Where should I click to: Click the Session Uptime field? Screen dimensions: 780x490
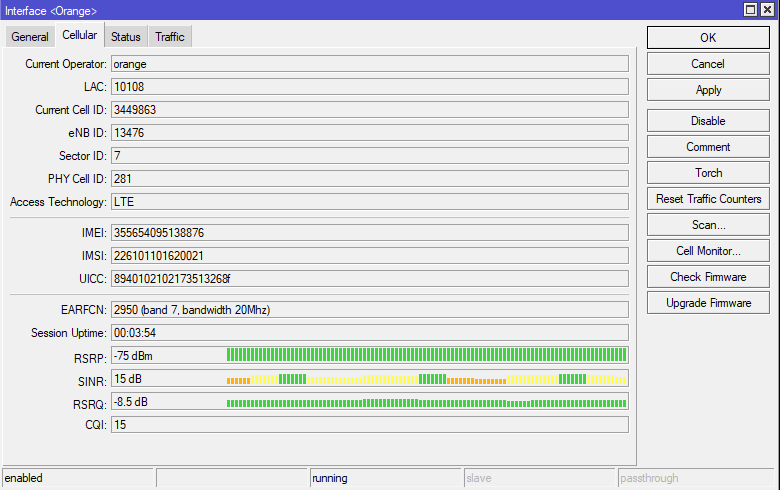pos(370,333)
